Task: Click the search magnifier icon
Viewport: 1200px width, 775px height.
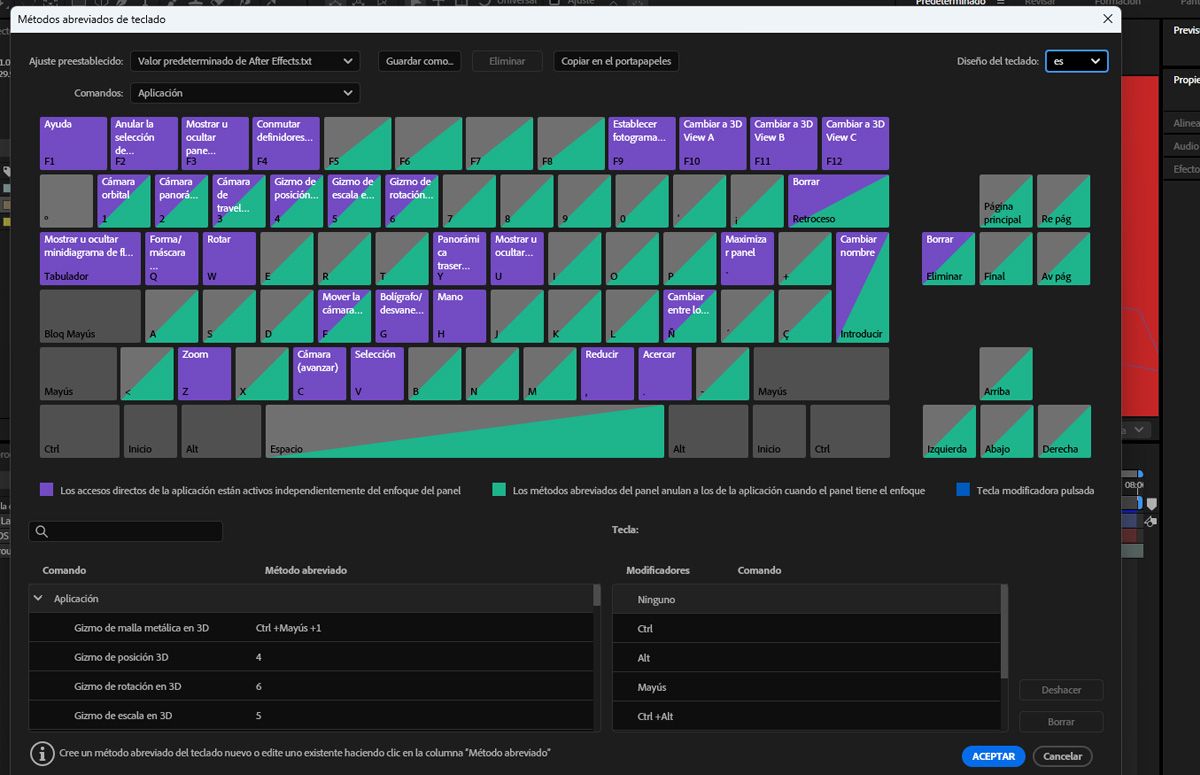Action: click(40, 531)
